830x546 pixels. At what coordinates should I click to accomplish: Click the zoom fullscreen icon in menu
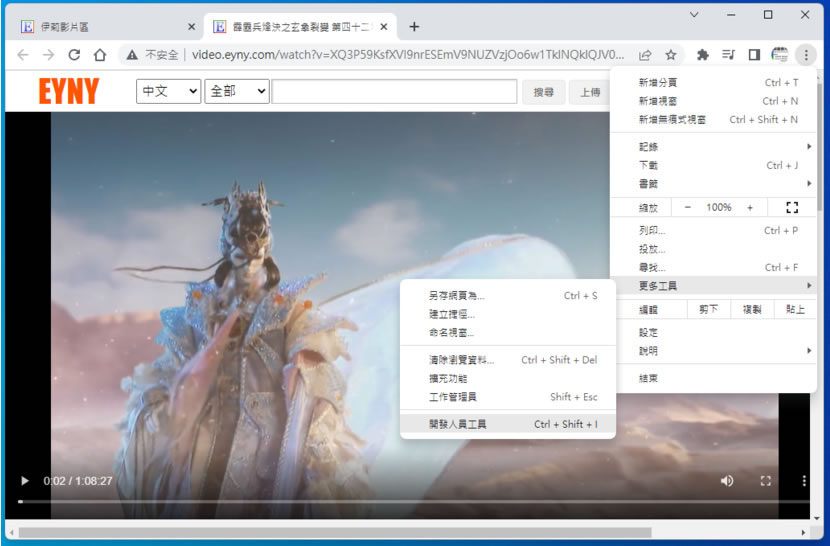792,208
